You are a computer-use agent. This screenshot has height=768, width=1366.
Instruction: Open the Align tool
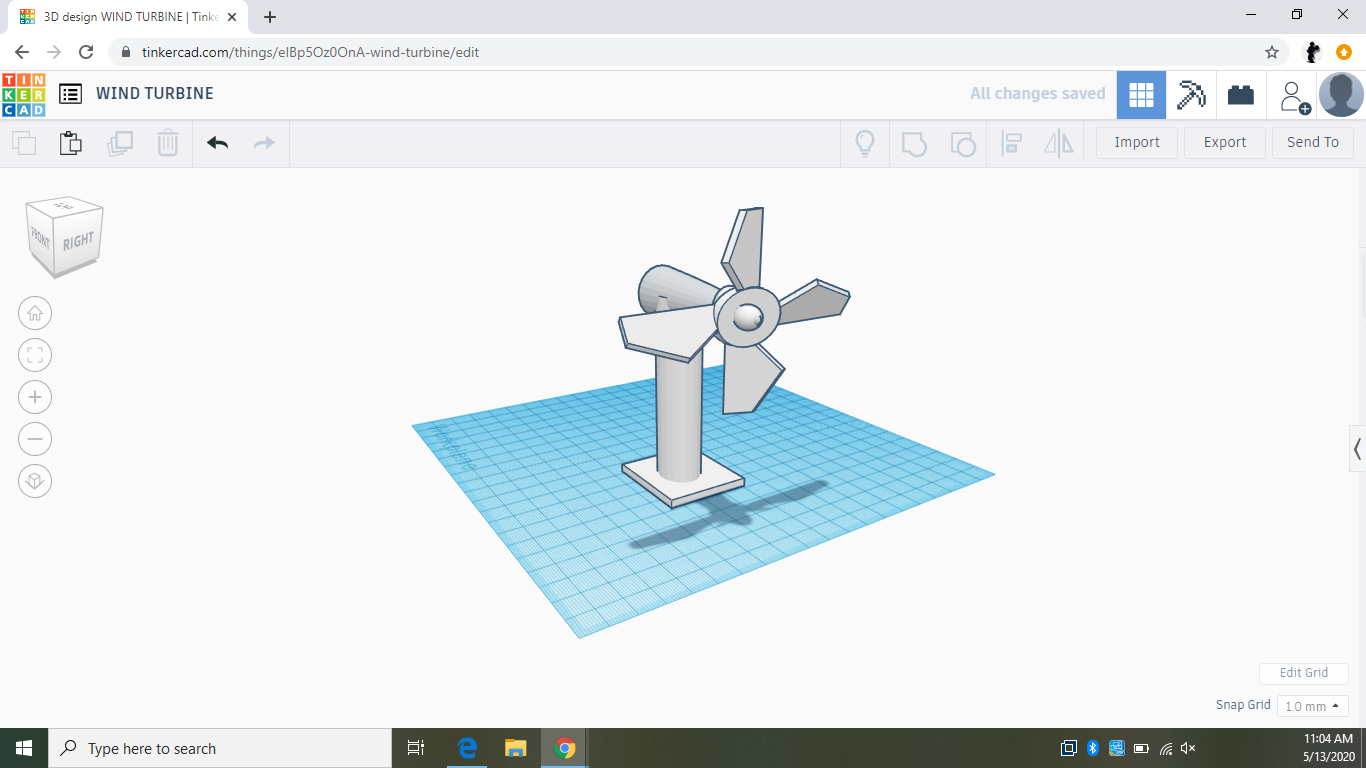pyautogui.click(x=1011, y=143)
